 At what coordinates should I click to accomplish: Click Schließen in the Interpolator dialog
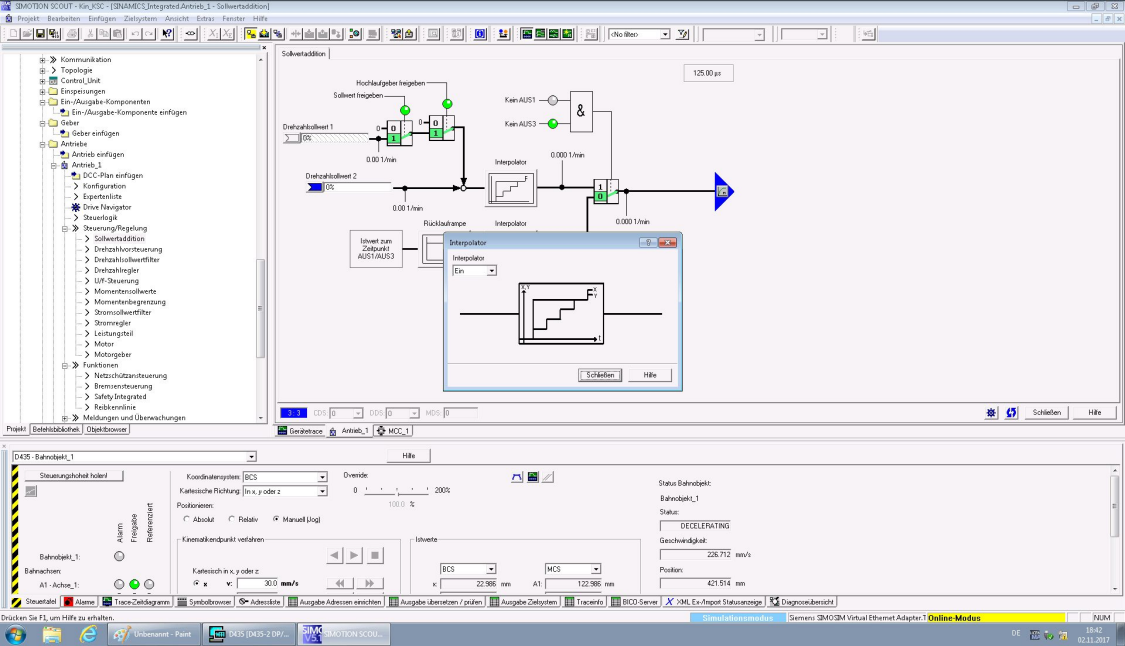(x=600, y=375)
